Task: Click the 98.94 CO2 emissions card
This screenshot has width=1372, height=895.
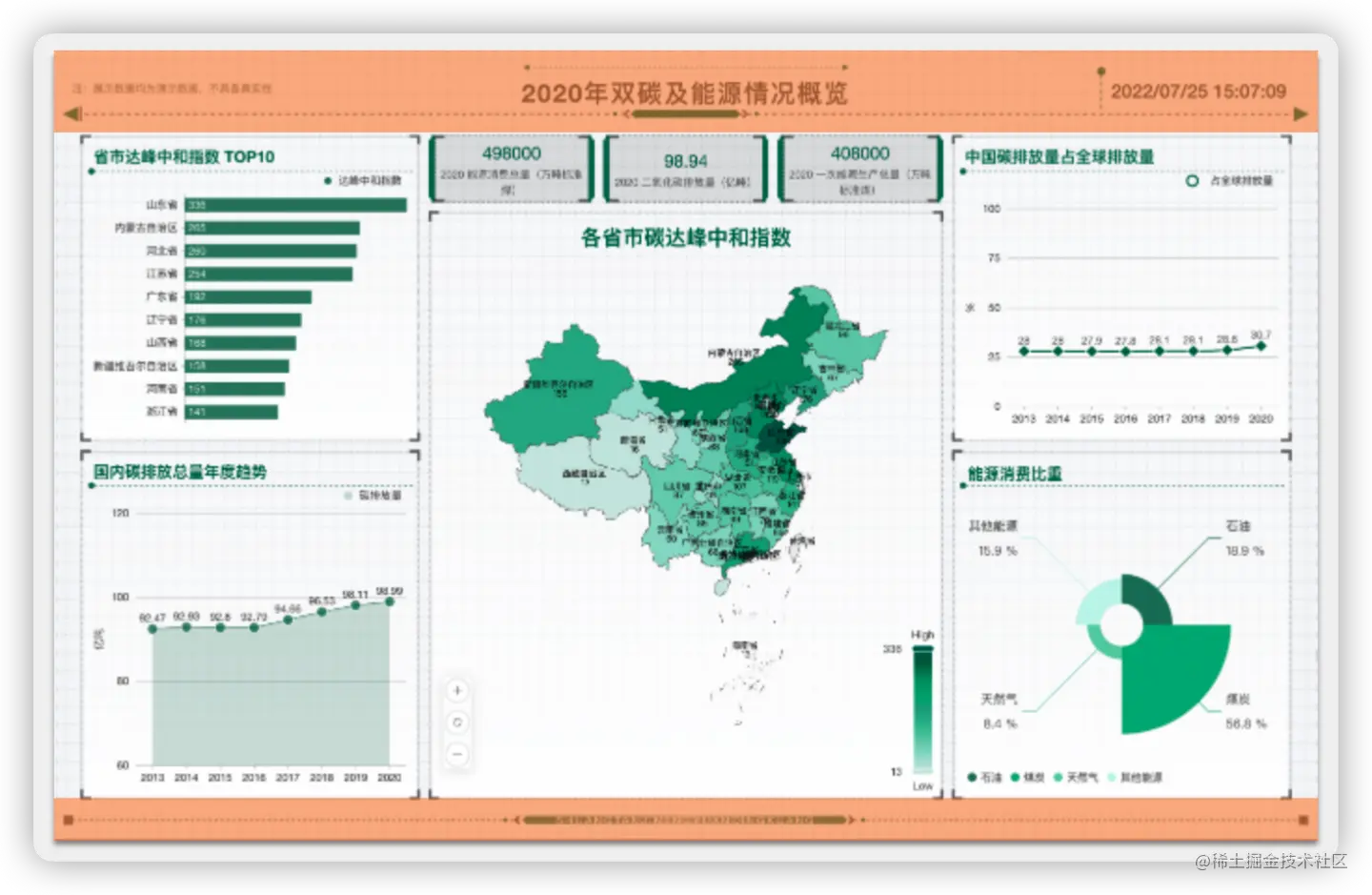Action: [x=685, y=168]
